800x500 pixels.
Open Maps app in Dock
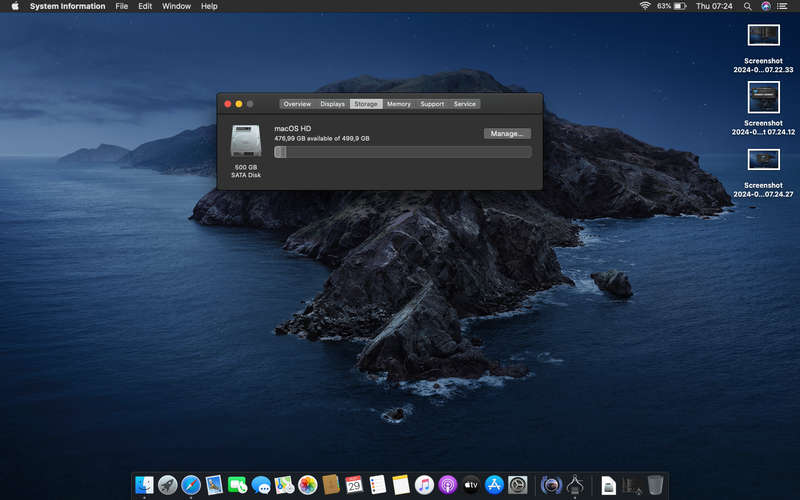point(284,485)
